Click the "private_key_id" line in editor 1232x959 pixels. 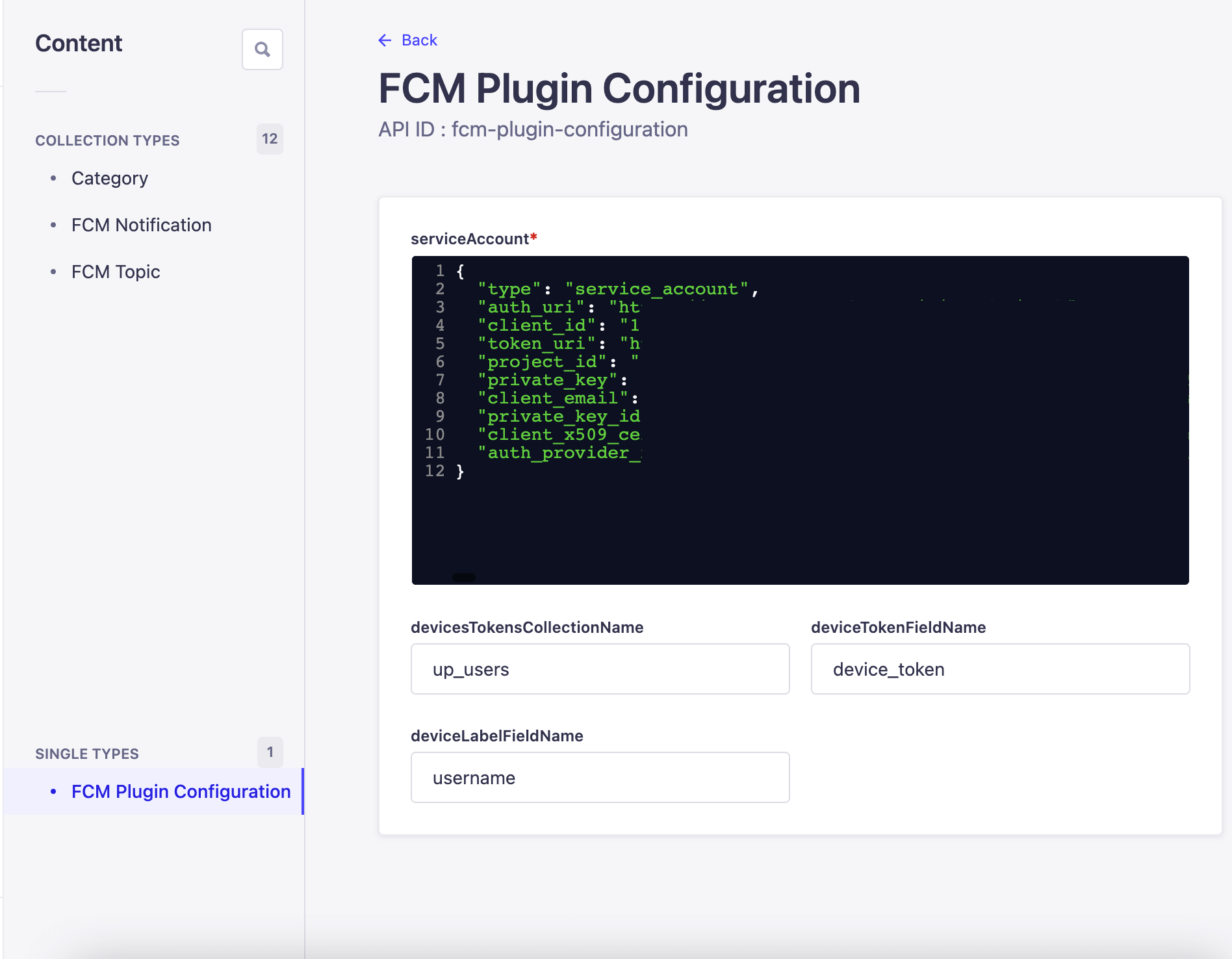click(559, 416)
